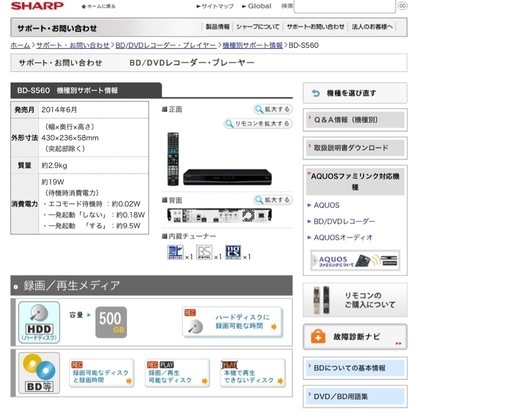Open the サイトマップ link

click(x=215, y=6)
